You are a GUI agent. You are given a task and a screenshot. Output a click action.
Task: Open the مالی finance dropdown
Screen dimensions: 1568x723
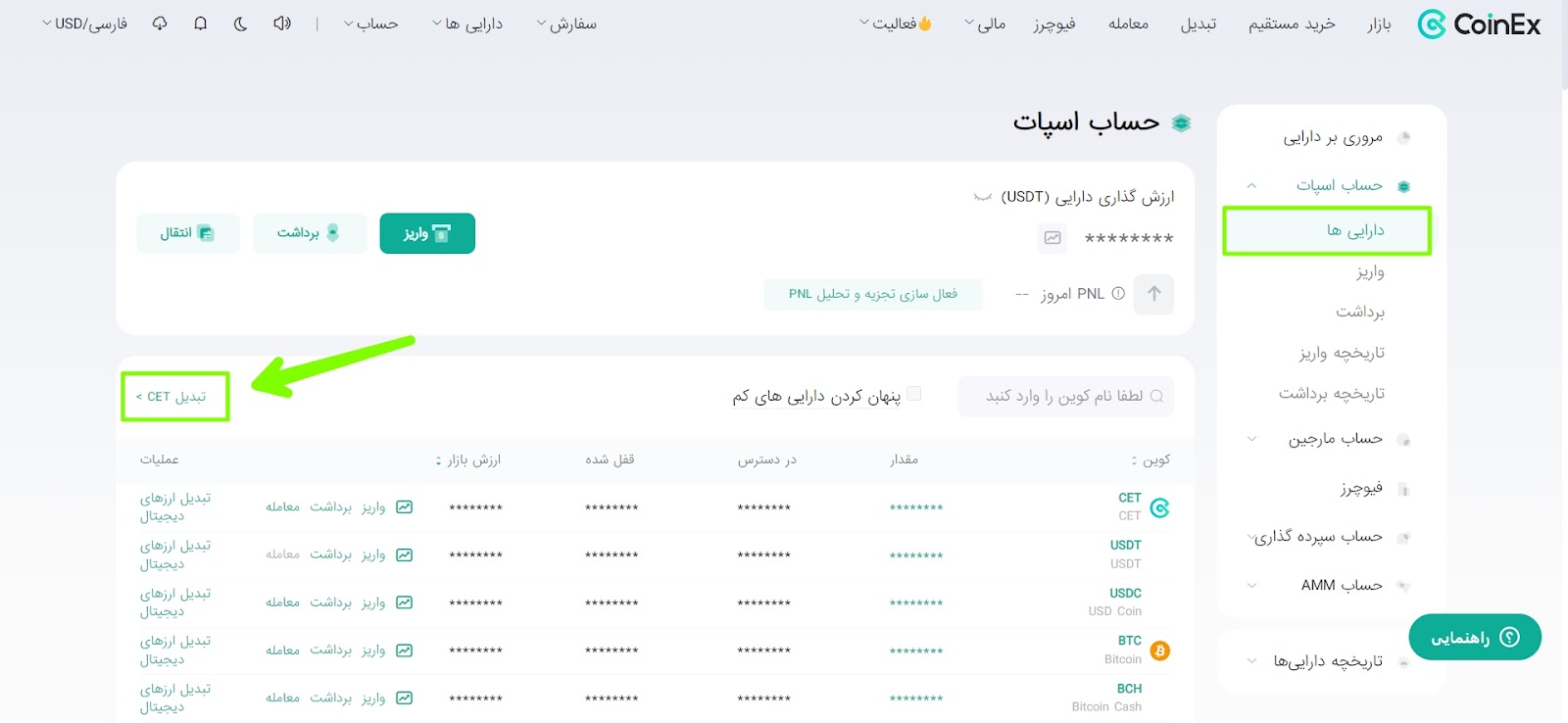pos(985,24)
